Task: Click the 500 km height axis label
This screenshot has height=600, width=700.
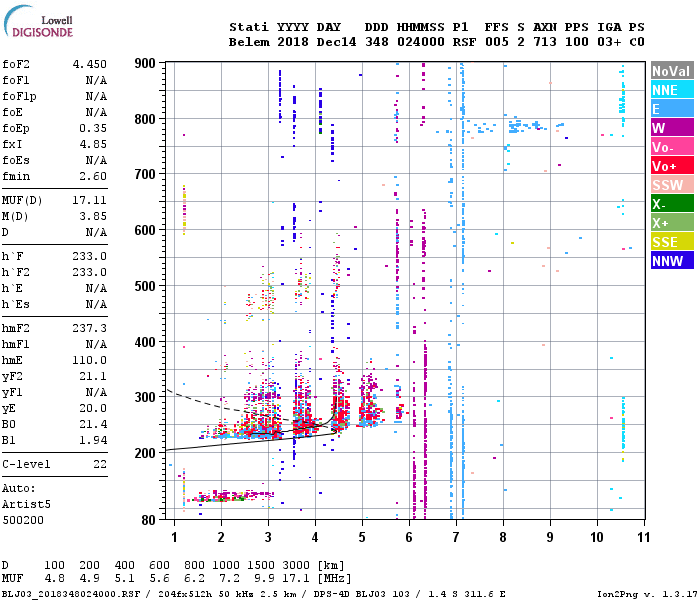Action: click(x=145, y=286)
